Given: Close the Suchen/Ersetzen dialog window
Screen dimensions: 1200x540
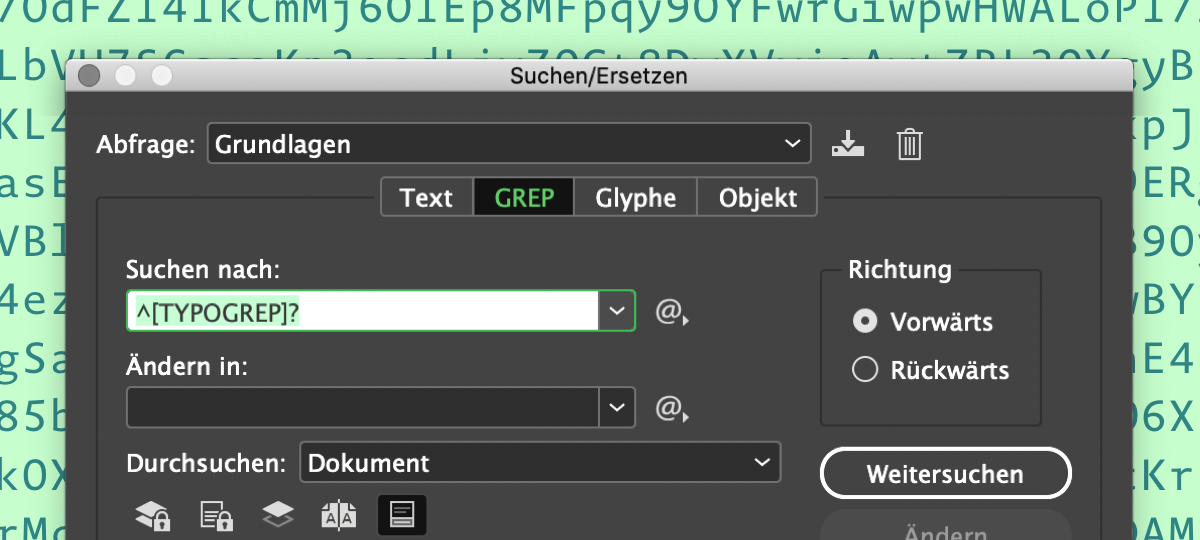Looking at the screenshot, I should click(x=89, y=75).
